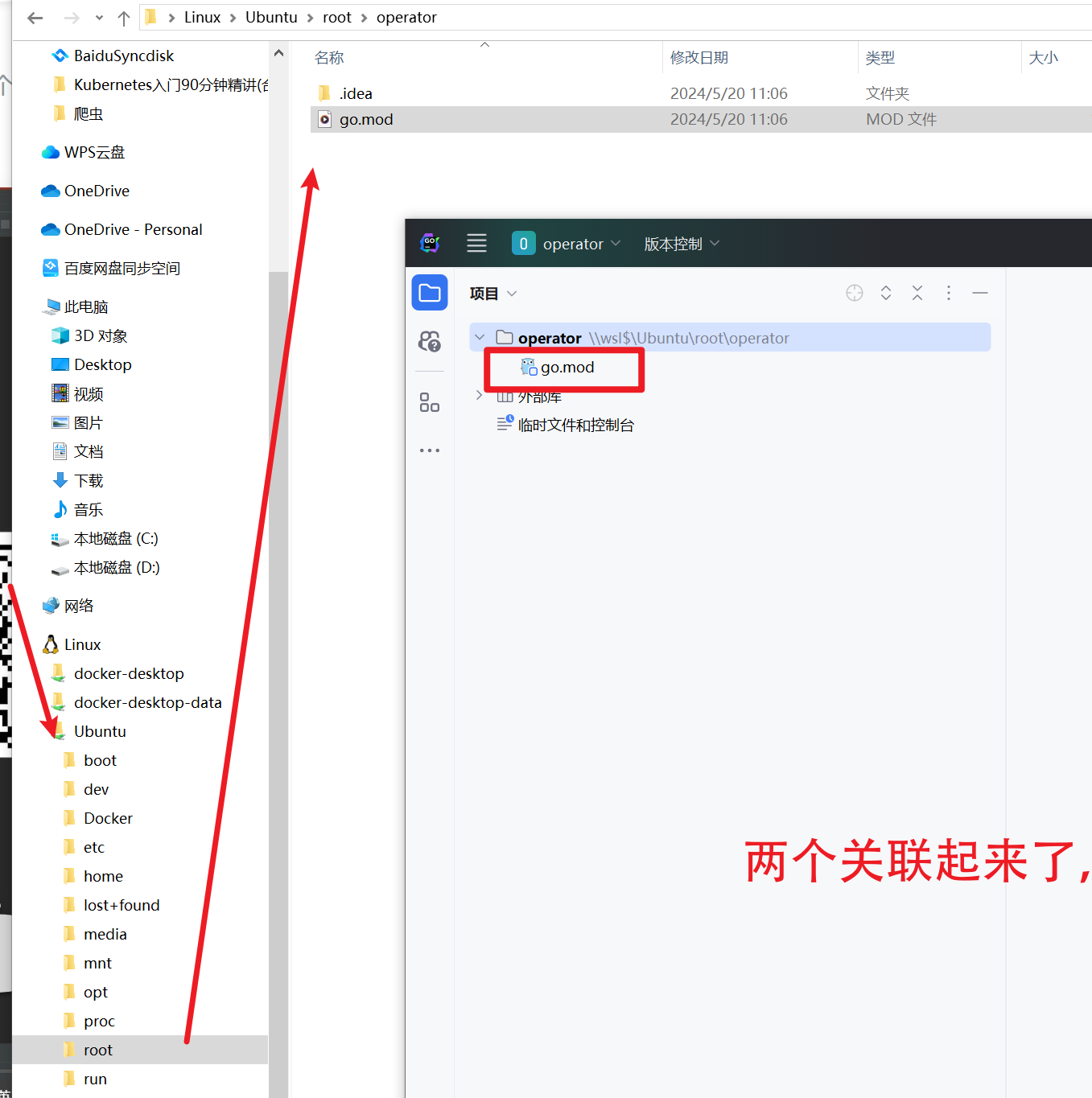This screenshot has width=1092, height=1098.
Task: Click the navigation pane scrollbar thumb
Action: coord(278,684)
